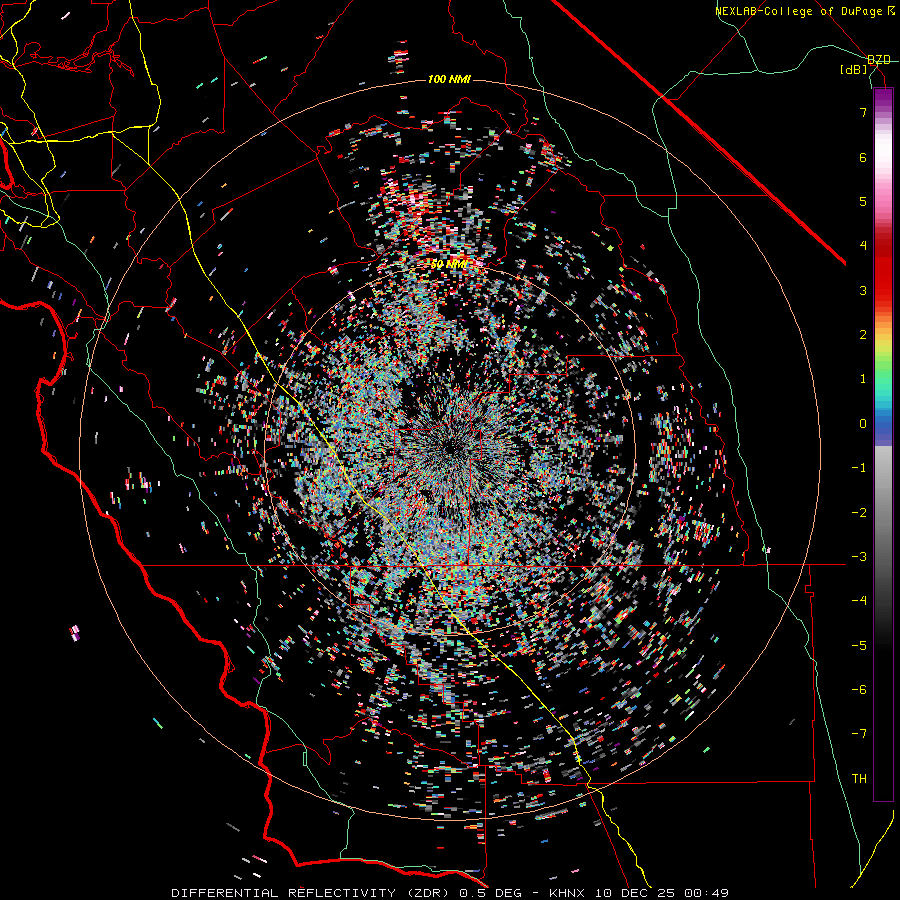Click the '6' value on the color scale

[x=863, y=157]
